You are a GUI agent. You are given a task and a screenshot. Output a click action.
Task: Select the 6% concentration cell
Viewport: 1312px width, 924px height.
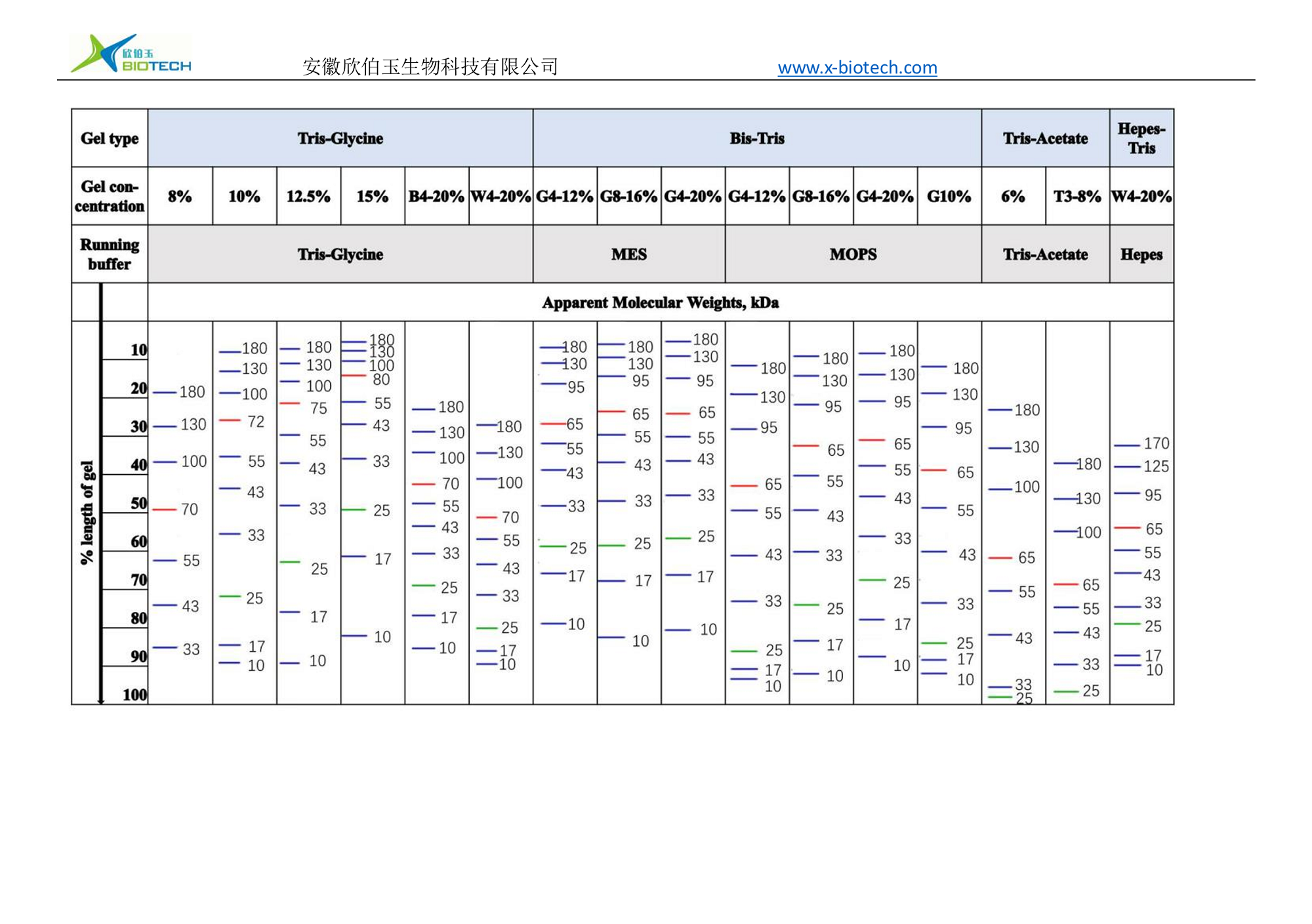1014,196
